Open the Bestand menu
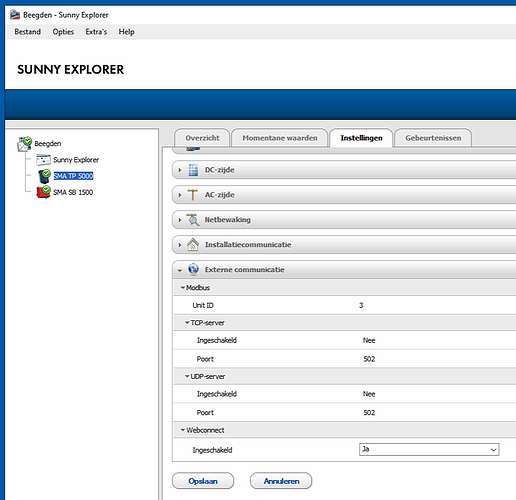 (x=28, y=32)
